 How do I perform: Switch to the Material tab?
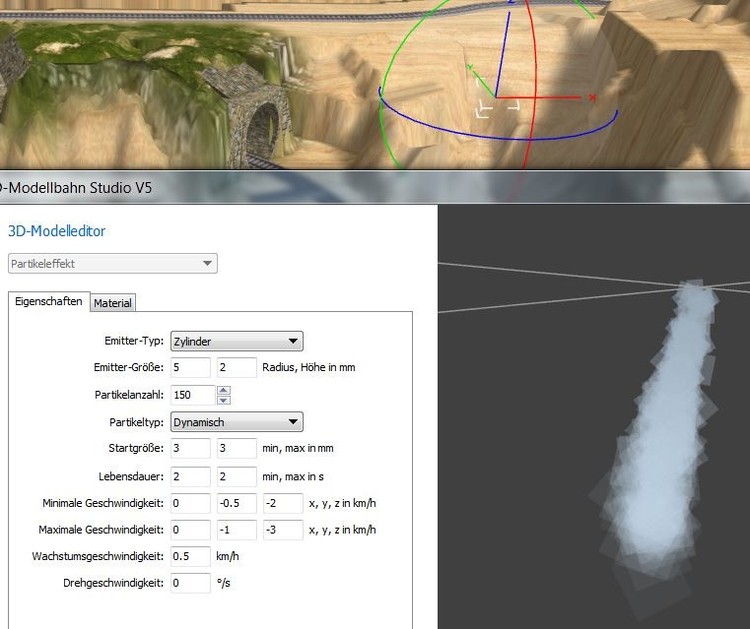(113, 303)
